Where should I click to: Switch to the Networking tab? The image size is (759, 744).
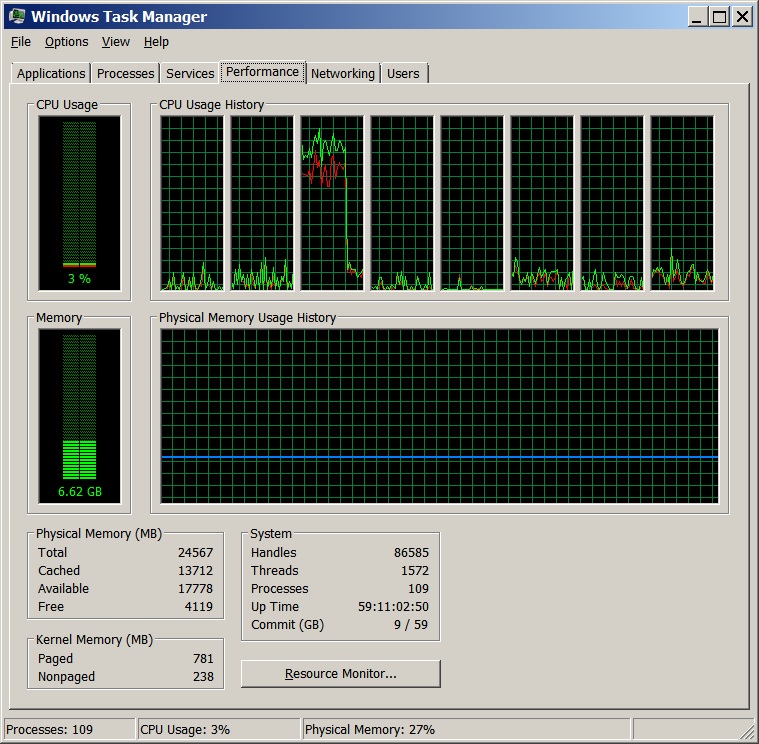click(343, 74)
